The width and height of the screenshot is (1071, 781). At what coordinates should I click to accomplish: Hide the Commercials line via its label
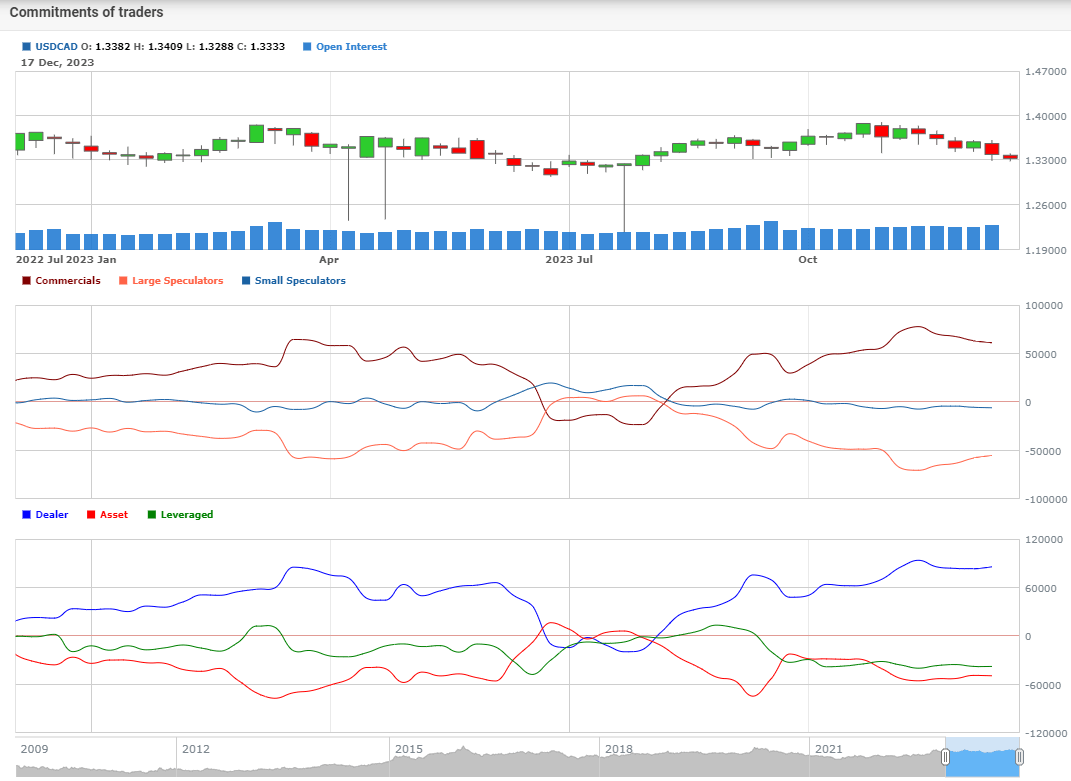(68, 281)
